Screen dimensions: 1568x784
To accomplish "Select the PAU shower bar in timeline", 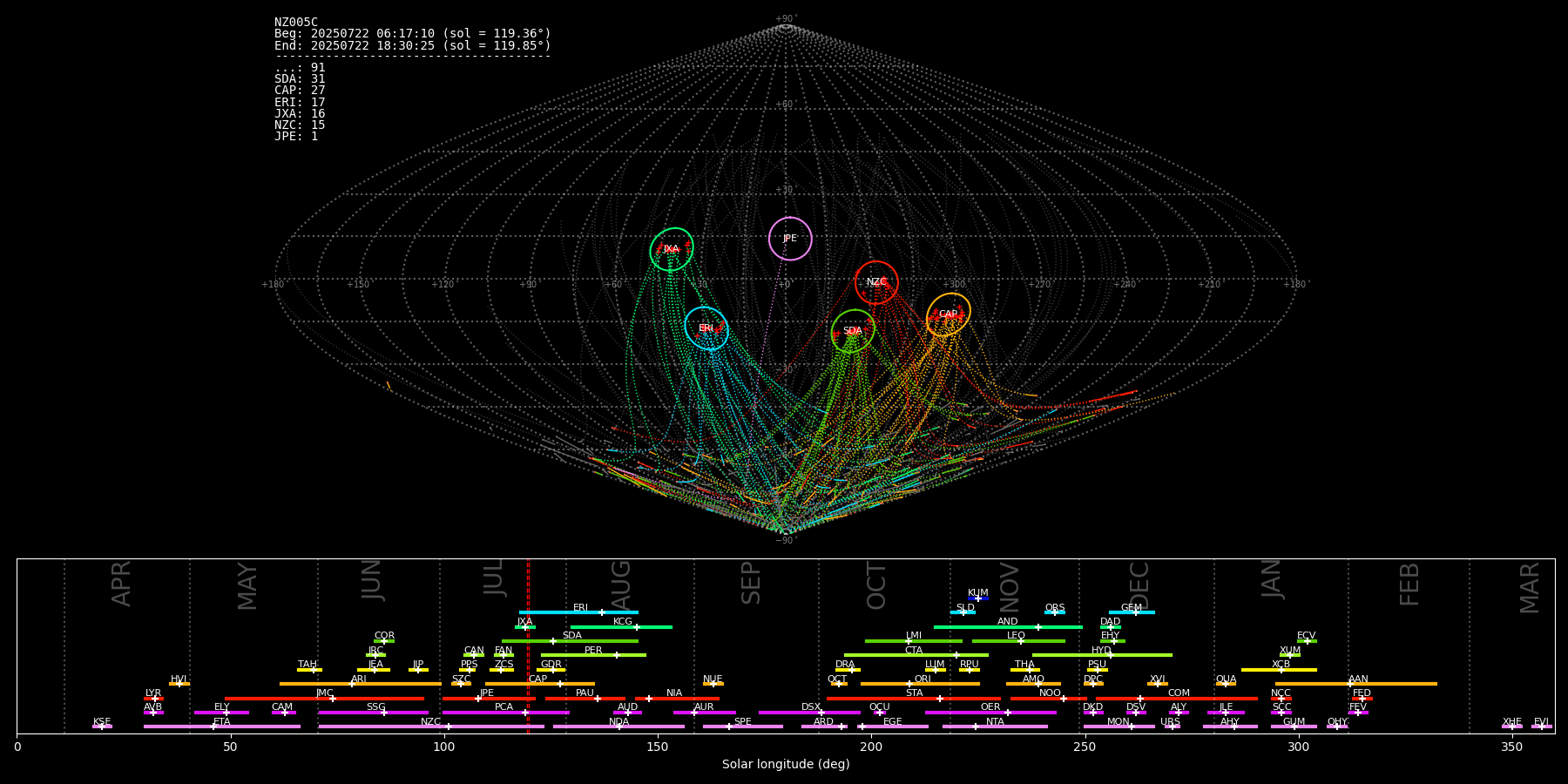I will [585, 698].
